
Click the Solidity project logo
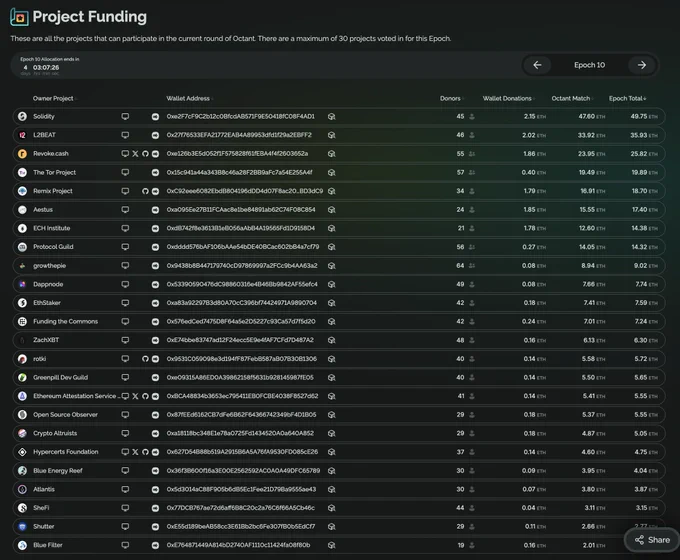(22, 116)
